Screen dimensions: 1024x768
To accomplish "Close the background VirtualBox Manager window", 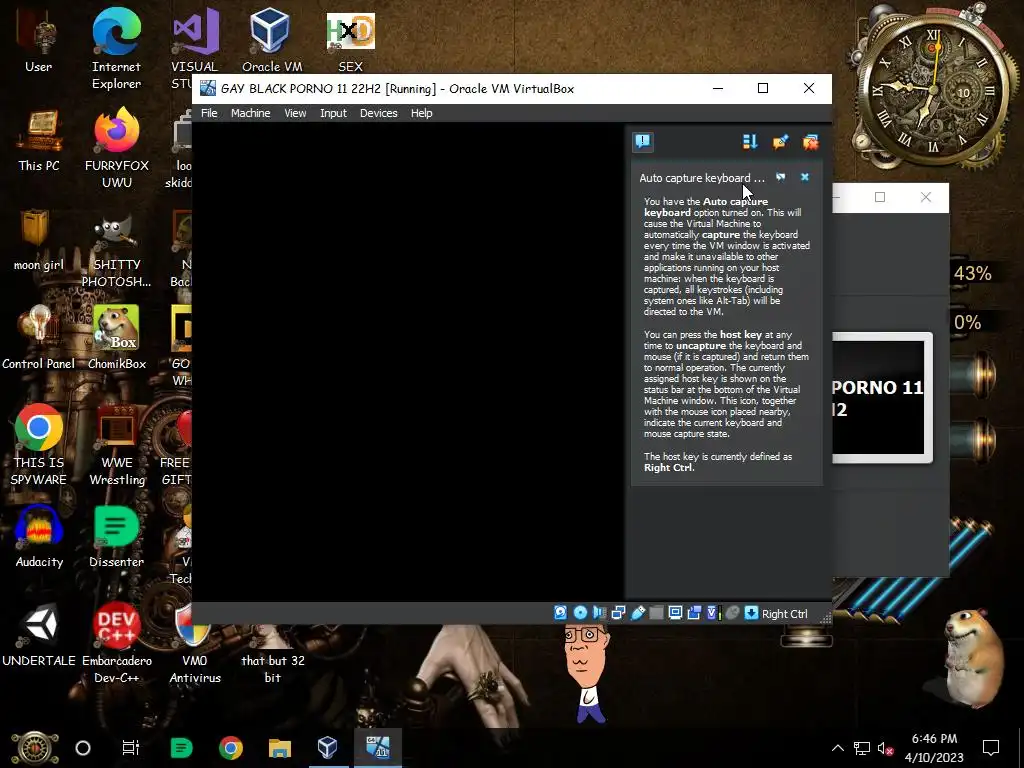I will 925,197.
